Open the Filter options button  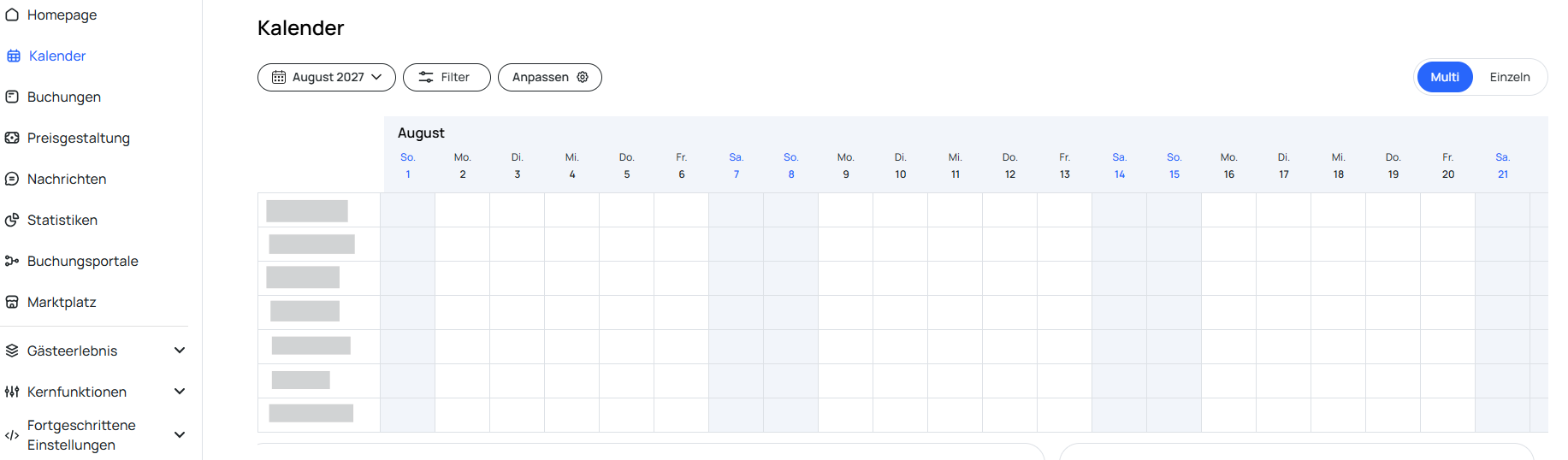point(447,77)
